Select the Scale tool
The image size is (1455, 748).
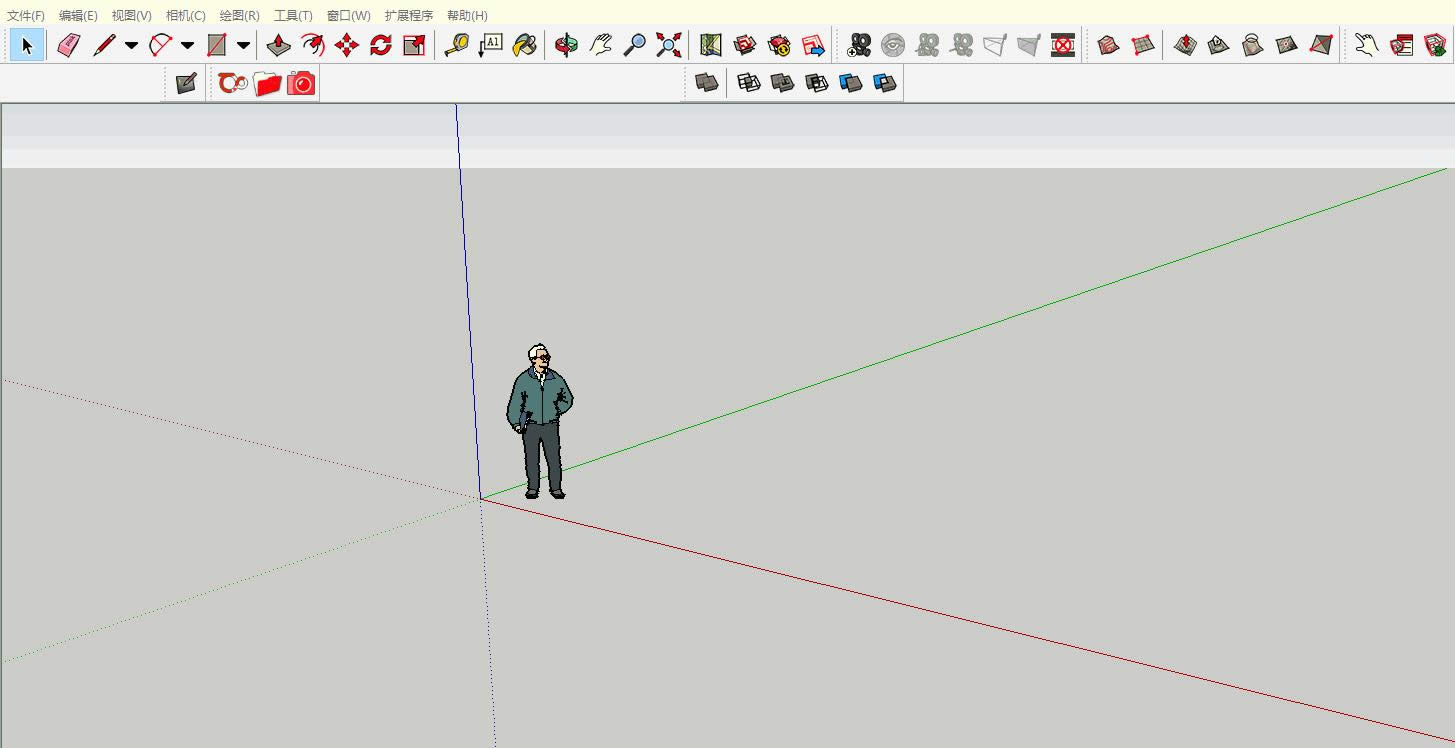pyautogui.click(x=414, y=45)
